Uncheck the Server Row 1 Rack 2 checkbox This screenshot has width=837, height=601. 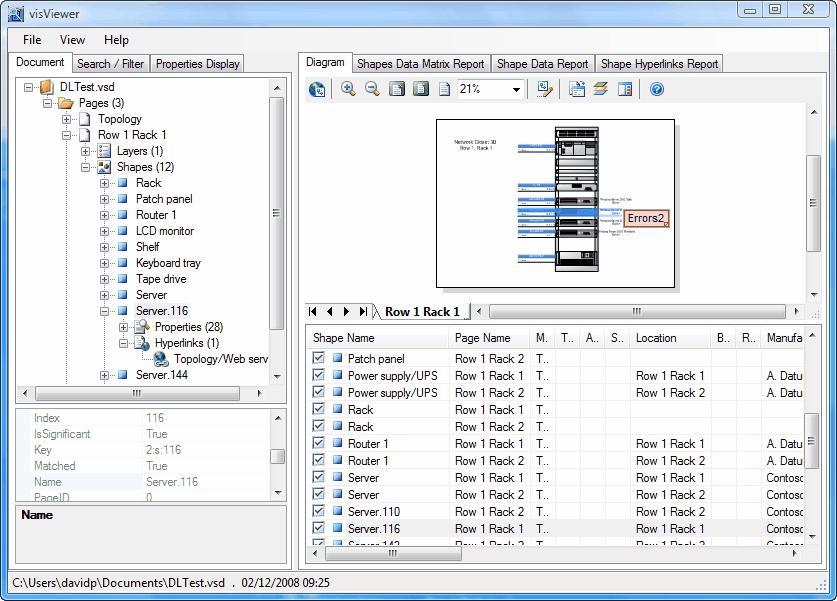pyautogui.click(x=319, y=494)
